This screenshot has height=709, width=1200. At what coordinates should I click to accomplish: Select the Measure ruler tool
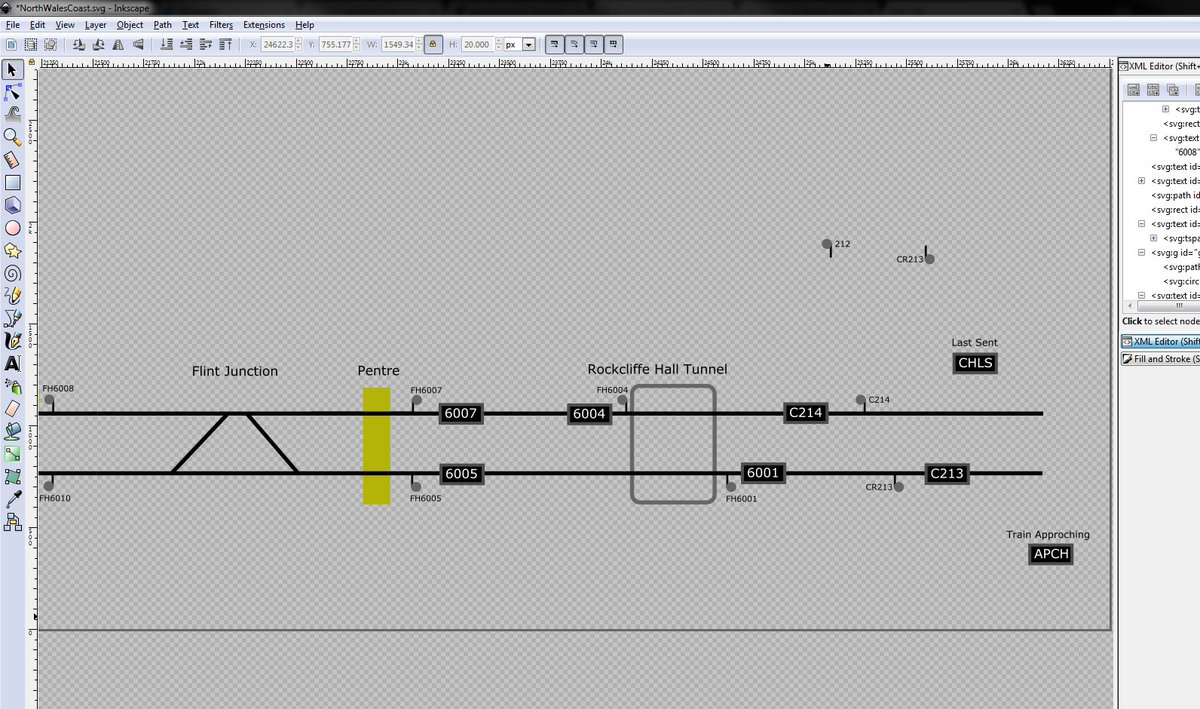[x=13, y=160]
